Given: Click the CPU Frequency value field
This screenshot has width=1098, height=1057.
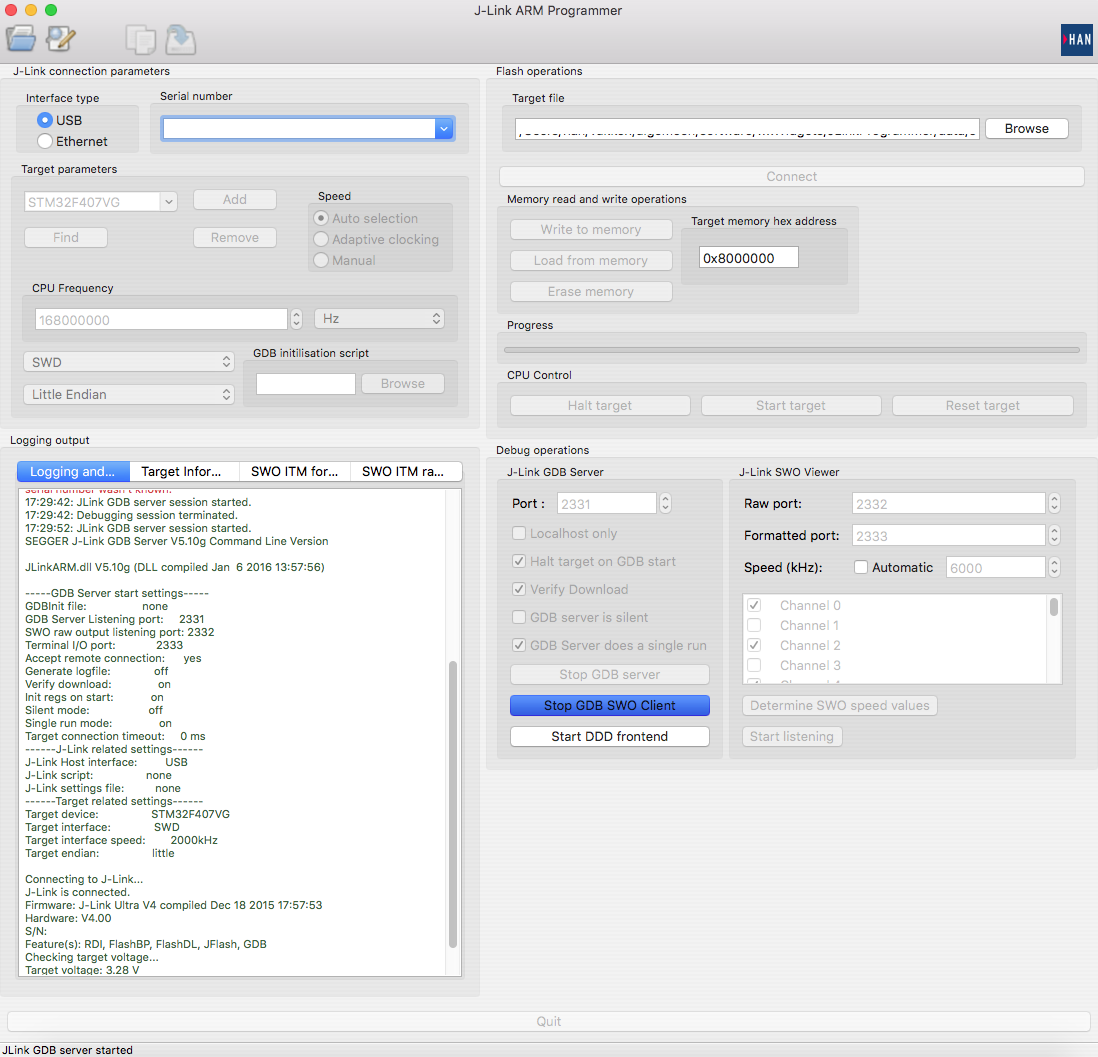Looking at the screenshot, I should point(161,319).
